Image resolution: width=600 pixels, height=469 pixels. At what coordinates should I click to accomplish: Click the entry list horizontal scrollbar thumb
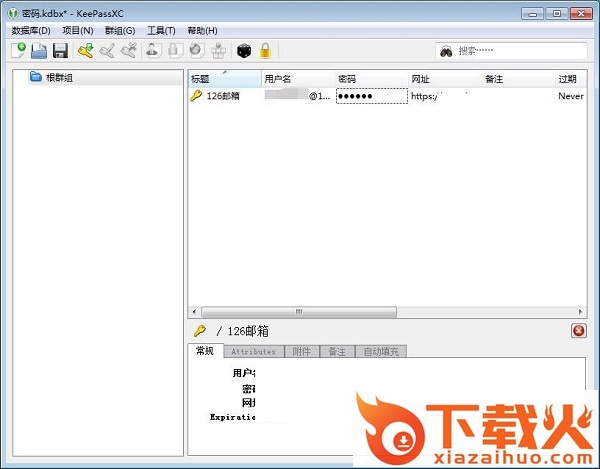point(299,312)
